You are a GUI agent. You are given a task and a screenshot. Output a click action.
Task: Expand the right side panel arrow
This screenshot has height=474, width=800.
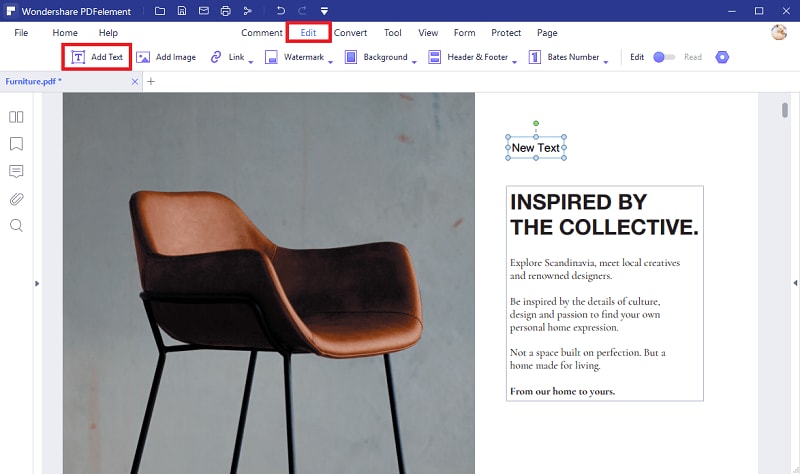795,283
